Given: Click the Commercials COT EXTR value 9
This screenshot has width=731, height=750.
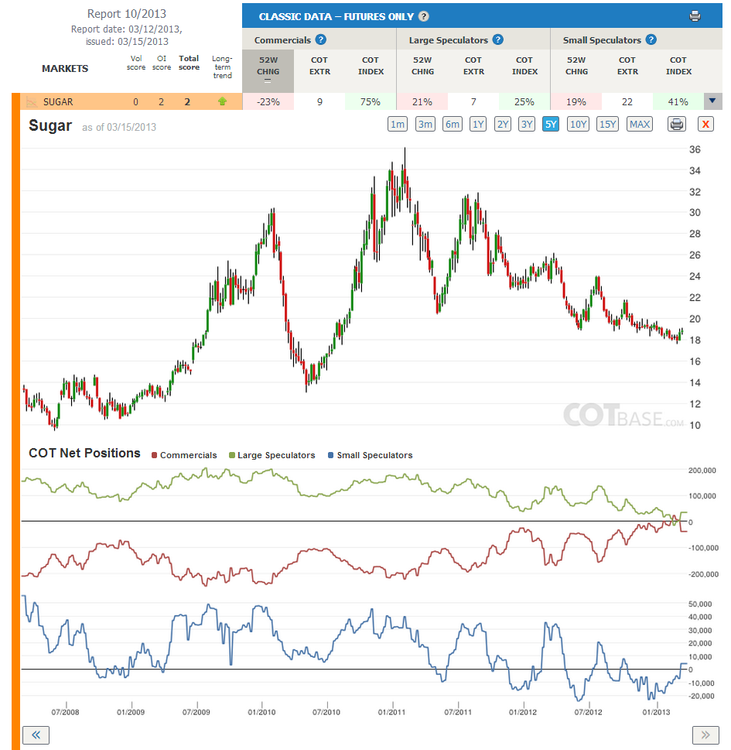Looking at the screenshot, I should click(x=320, y=101).
